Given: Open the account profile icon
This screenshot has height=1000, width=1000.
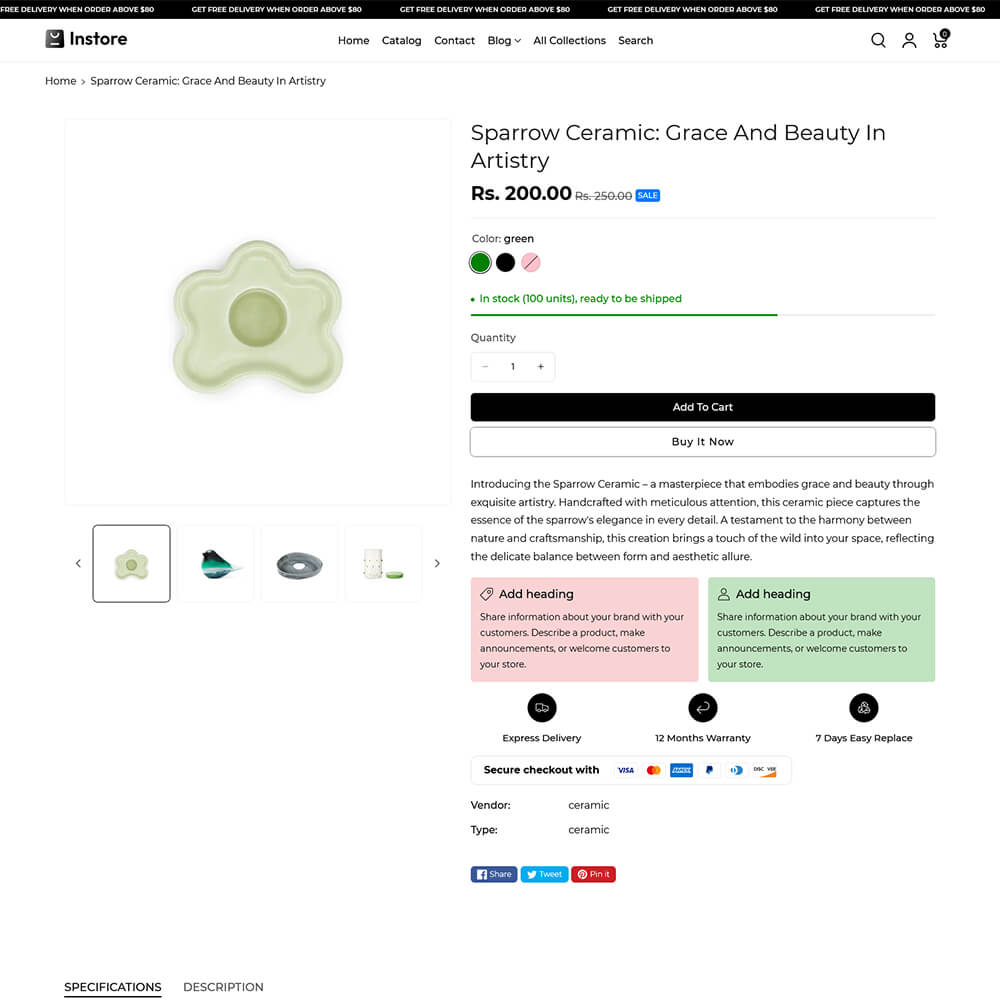Looking at the screenshot, I should click(x=909, y=40).
